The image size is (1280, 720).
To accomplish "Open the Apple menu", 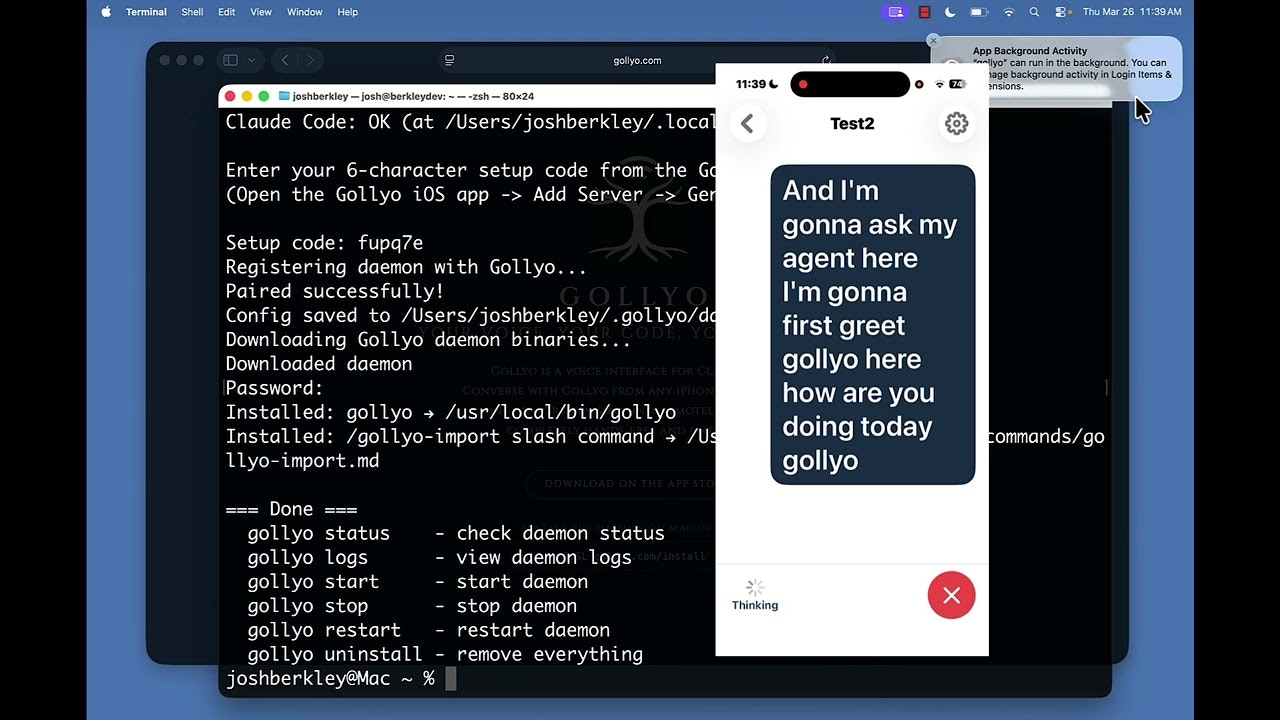I will point(106,12).
